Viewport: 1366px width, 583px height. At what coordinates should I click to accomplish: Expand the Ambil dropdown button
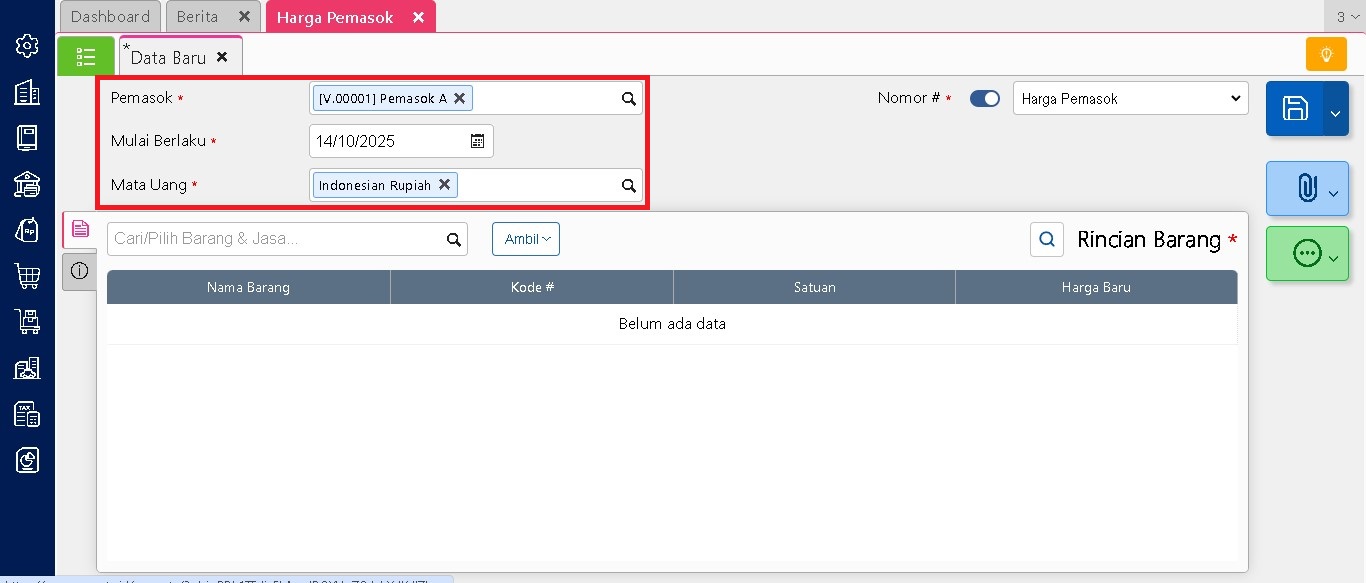pyautogui.click(x=526, y=239)
